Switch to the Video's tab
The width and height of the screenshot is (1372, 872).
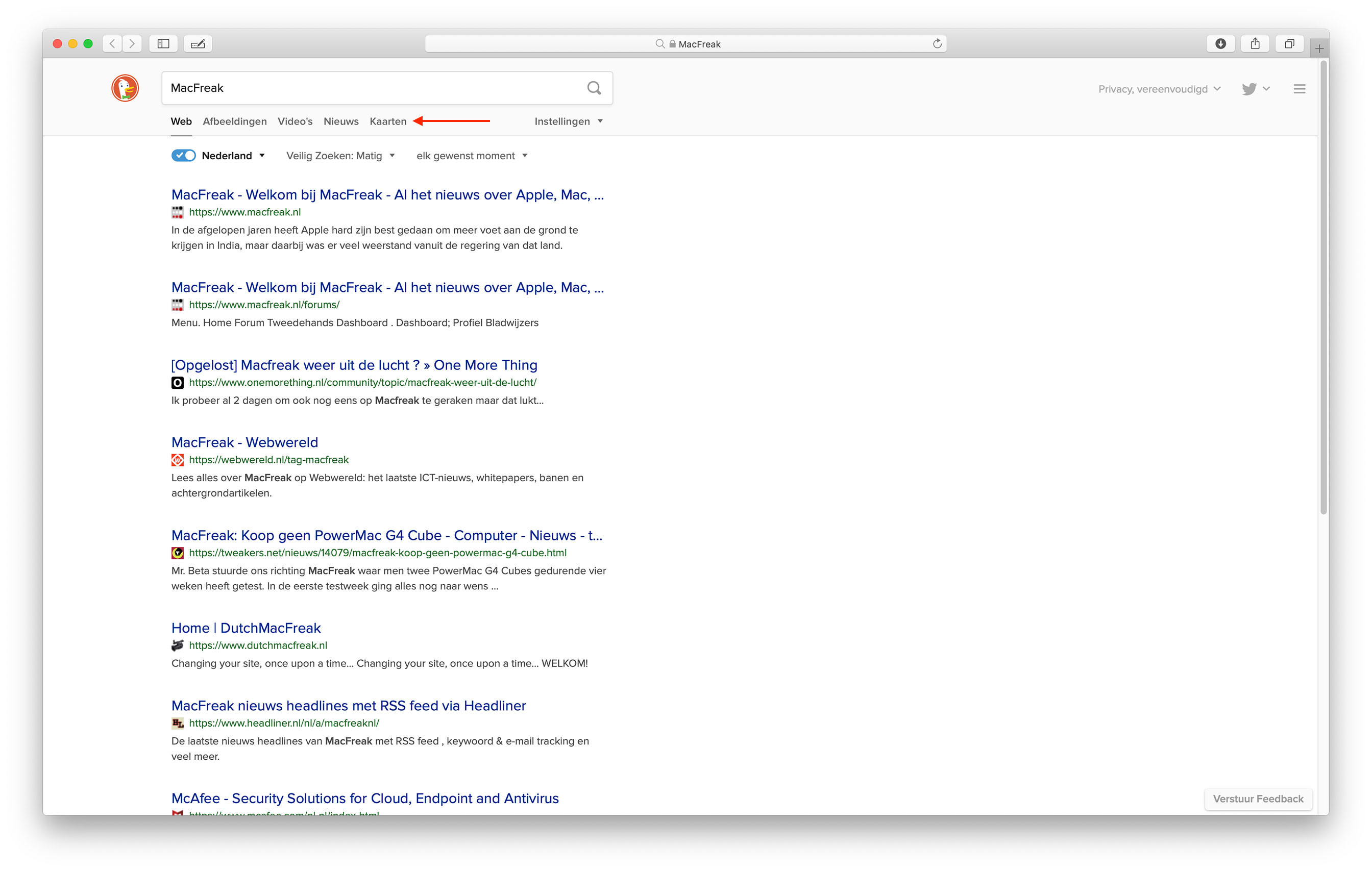click(295, 121)
